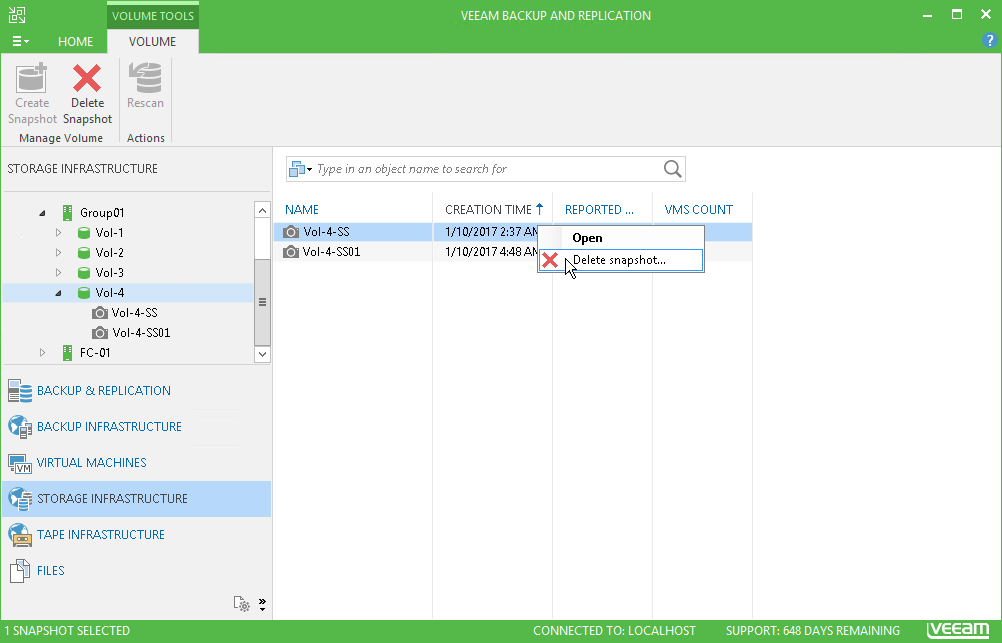Open the main application menu button

coord(20,42)
